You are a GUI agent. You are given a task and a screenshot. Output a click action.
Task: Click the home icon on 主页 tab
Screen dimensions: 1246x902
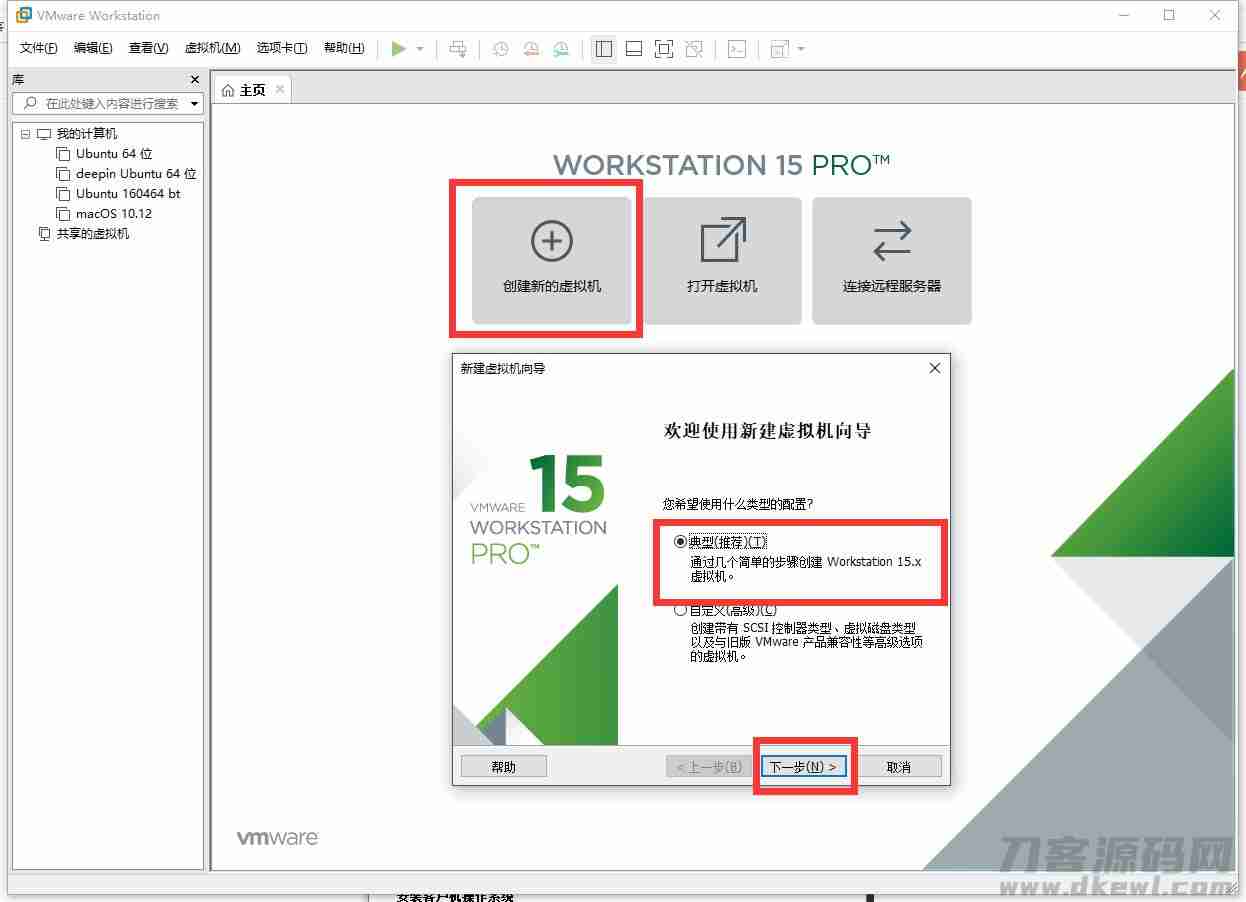click(x=228, y=90)
